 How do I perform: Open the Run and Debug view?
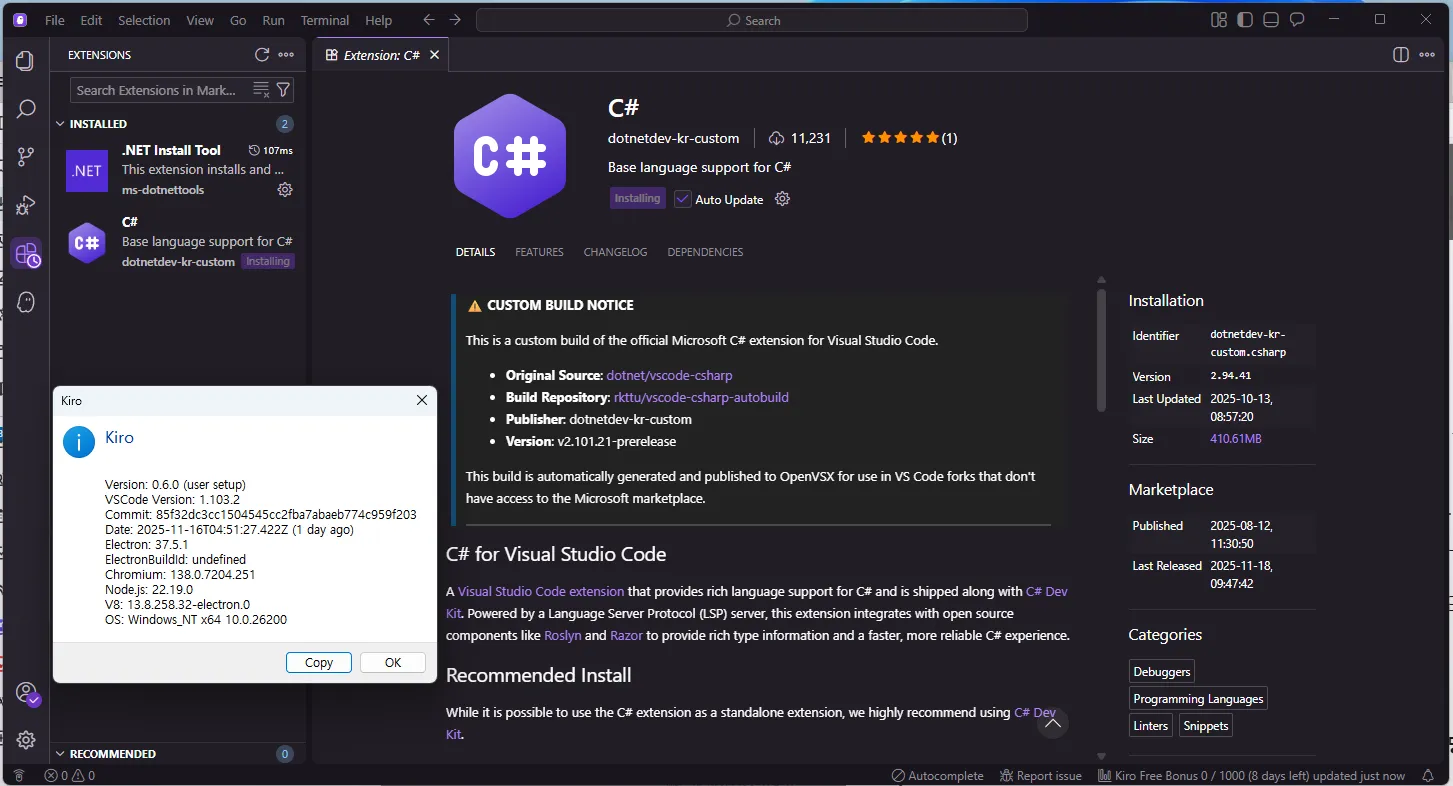26,205
